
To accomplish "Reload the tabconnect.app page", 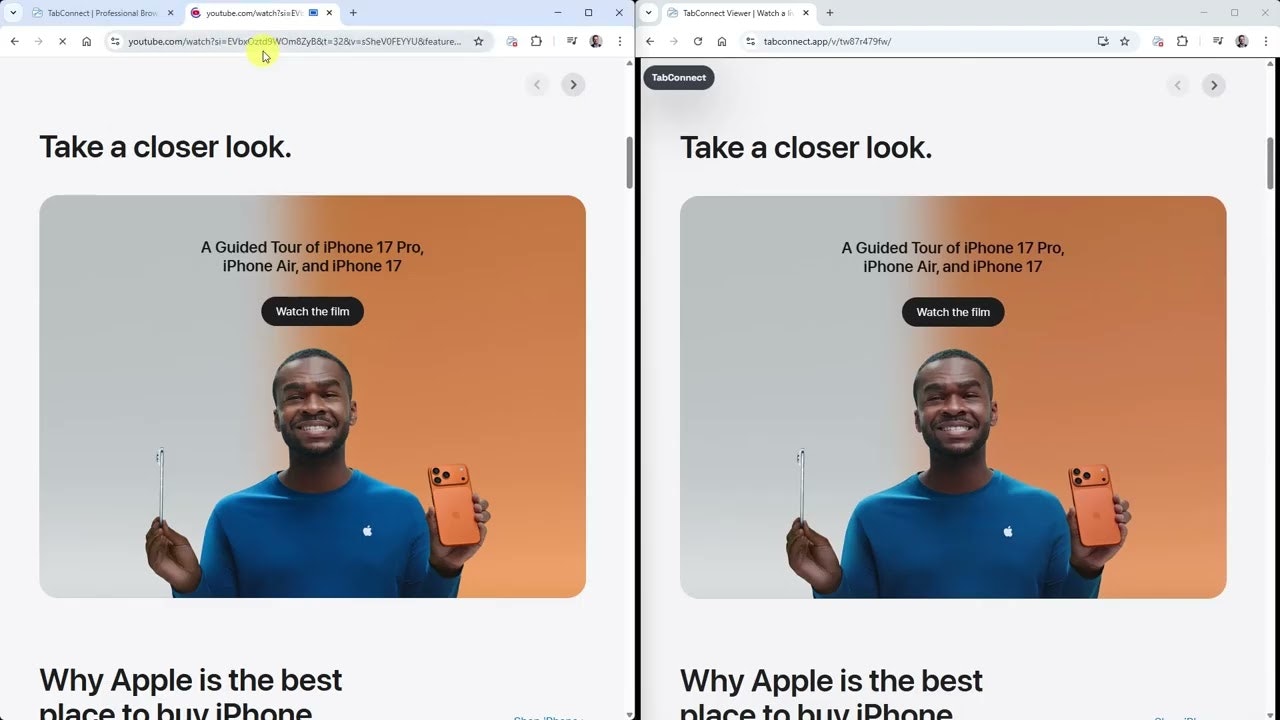I will [x=697, y=41].
